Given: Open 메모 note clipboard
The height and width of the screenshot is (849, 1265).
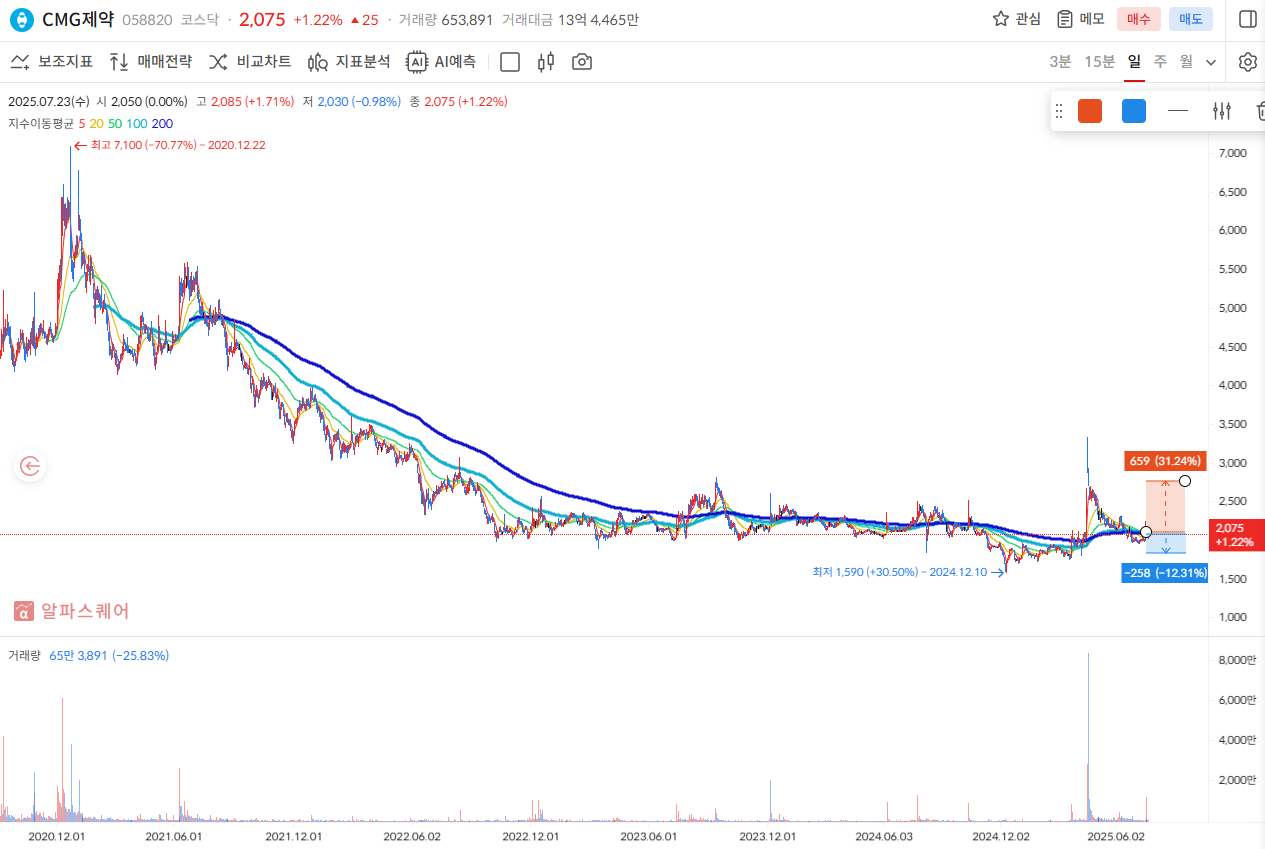Looking at the screenshot, I should click(1081, 19).
